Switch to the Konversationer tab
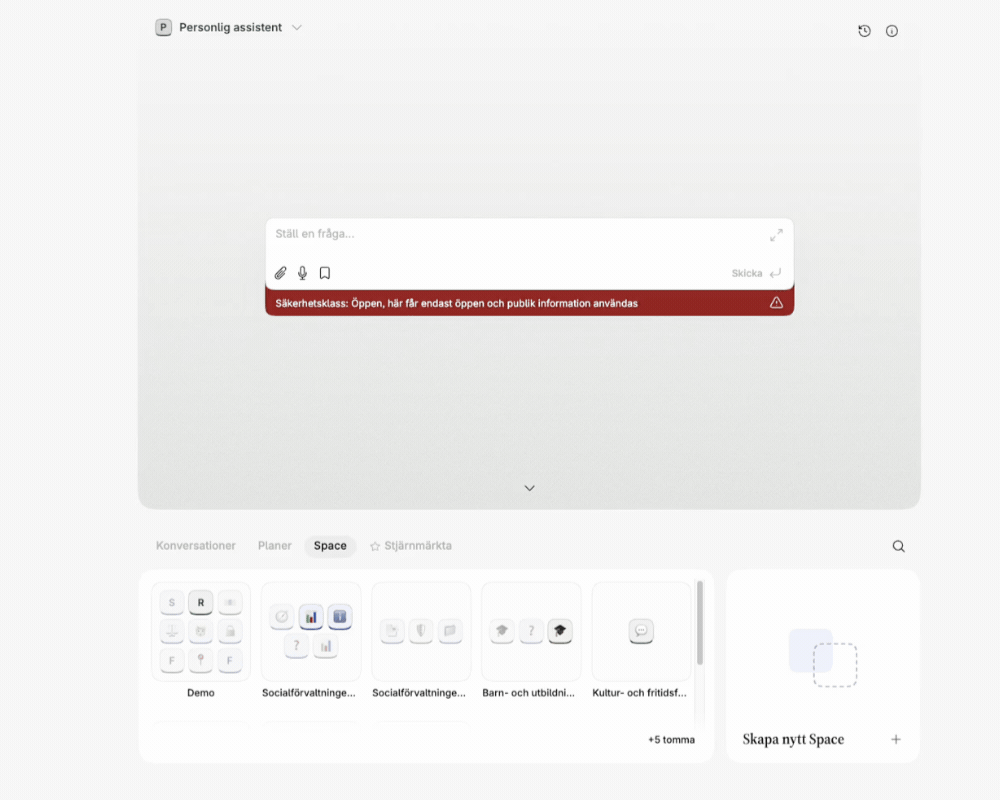1000x800 pixels. click(196, 546)
